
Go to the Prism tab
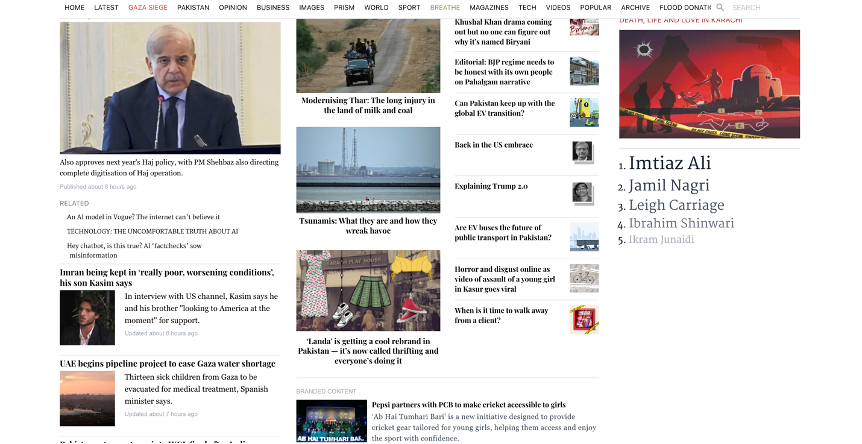(346, 7)
